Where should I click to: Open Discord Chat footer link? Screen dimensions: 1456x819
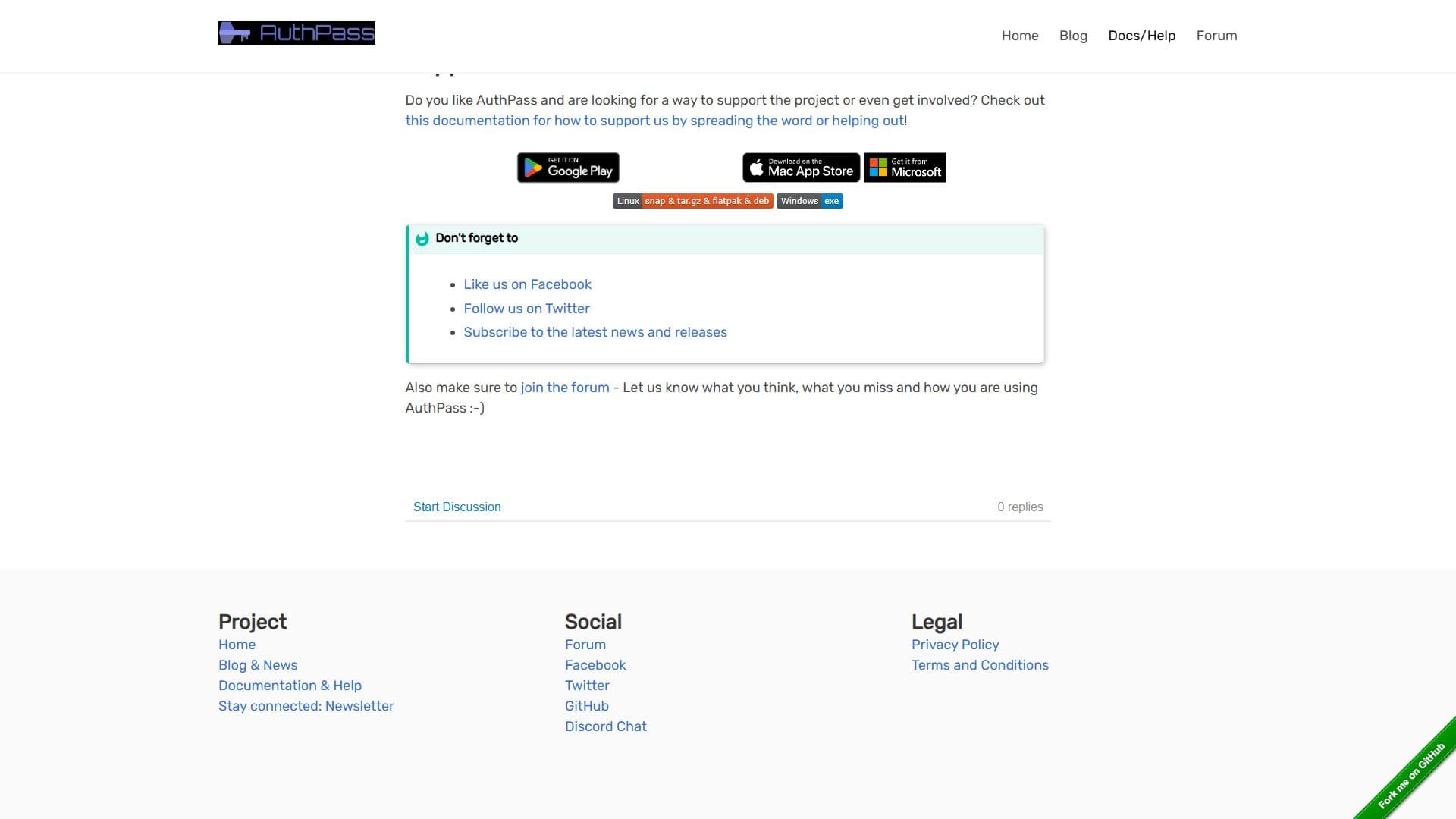point(605,726)
